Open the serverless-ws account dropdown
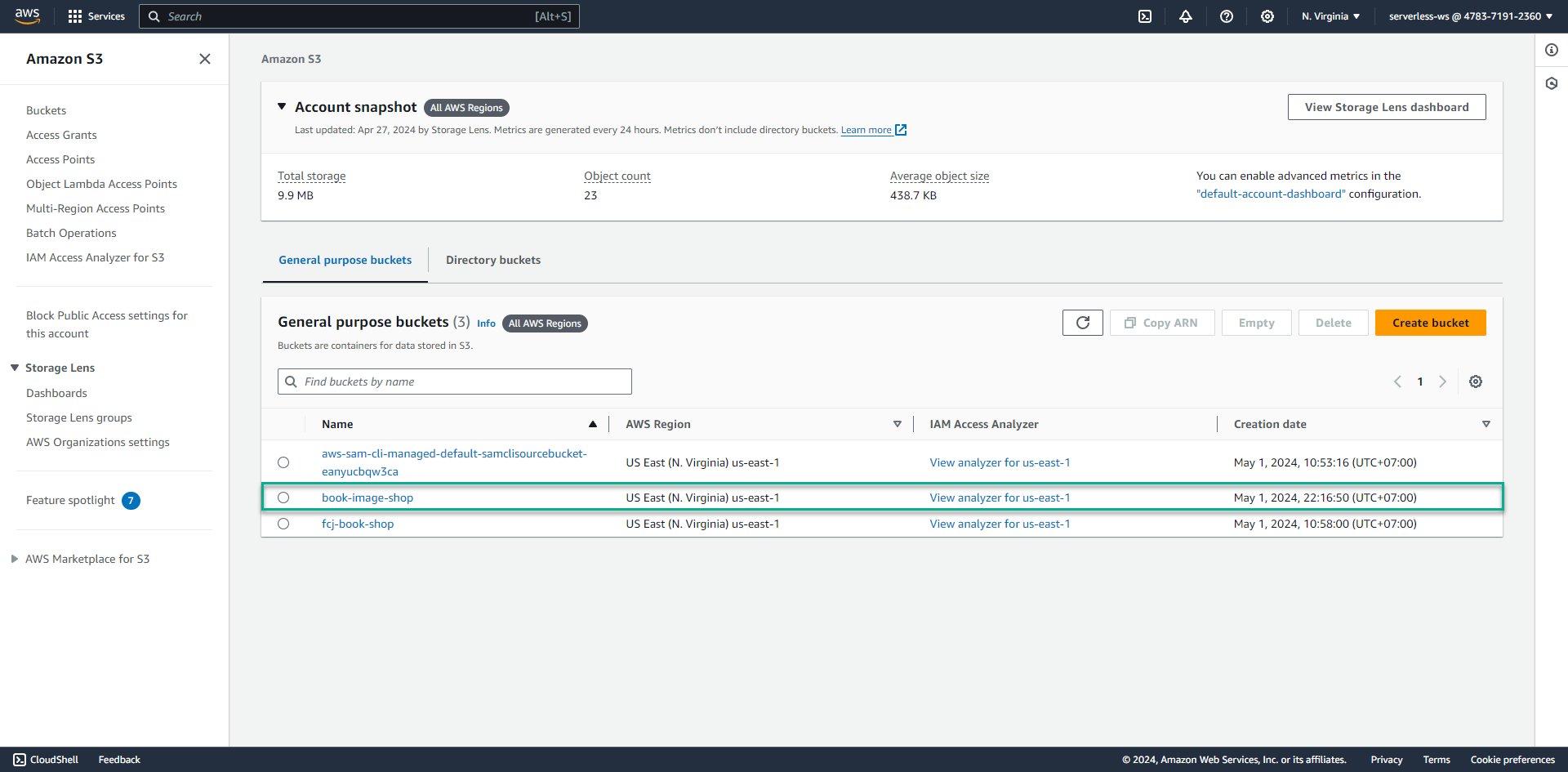Screen dimensions: 1568x772 tap(1471, 16)
